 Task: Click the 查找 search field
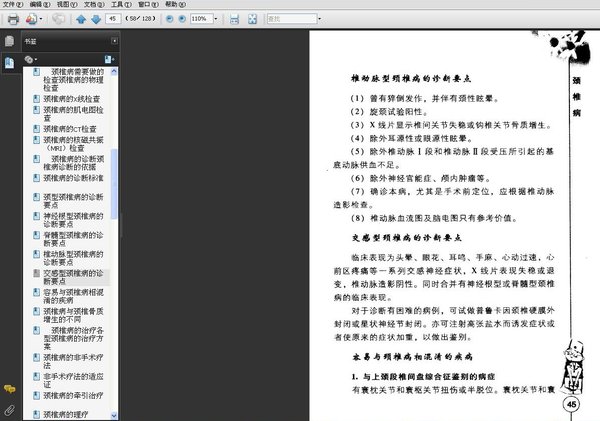292,18
